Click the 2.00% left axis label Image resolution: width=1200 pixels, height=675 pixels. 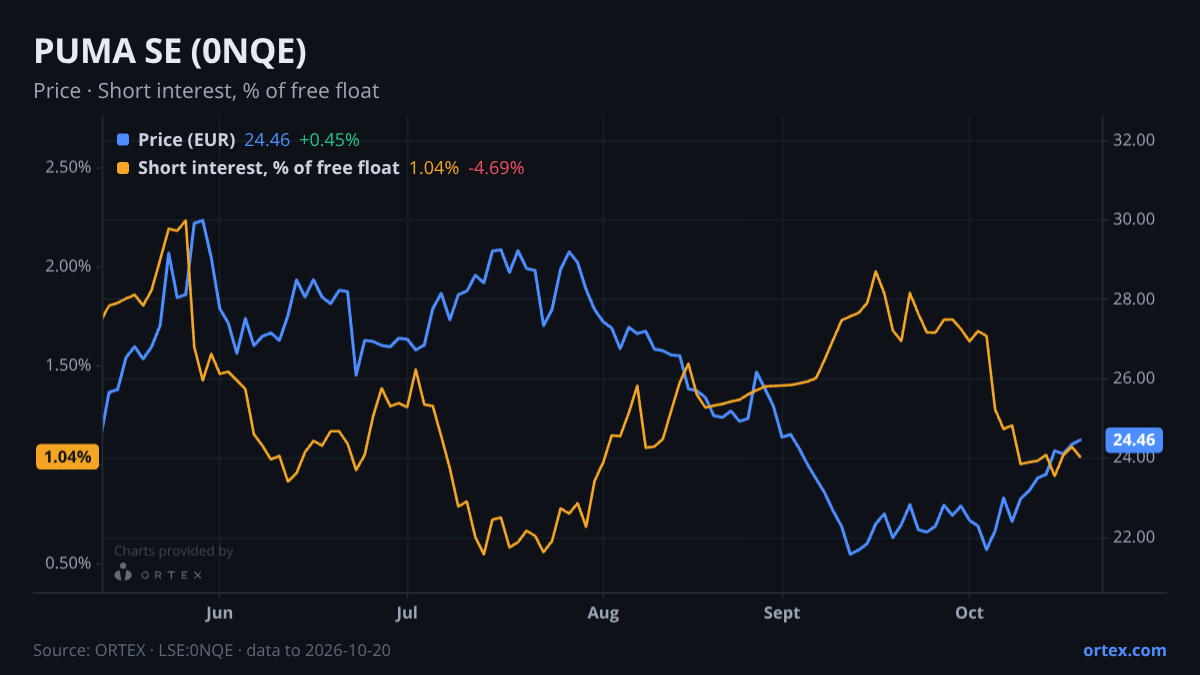coord(68,266)
